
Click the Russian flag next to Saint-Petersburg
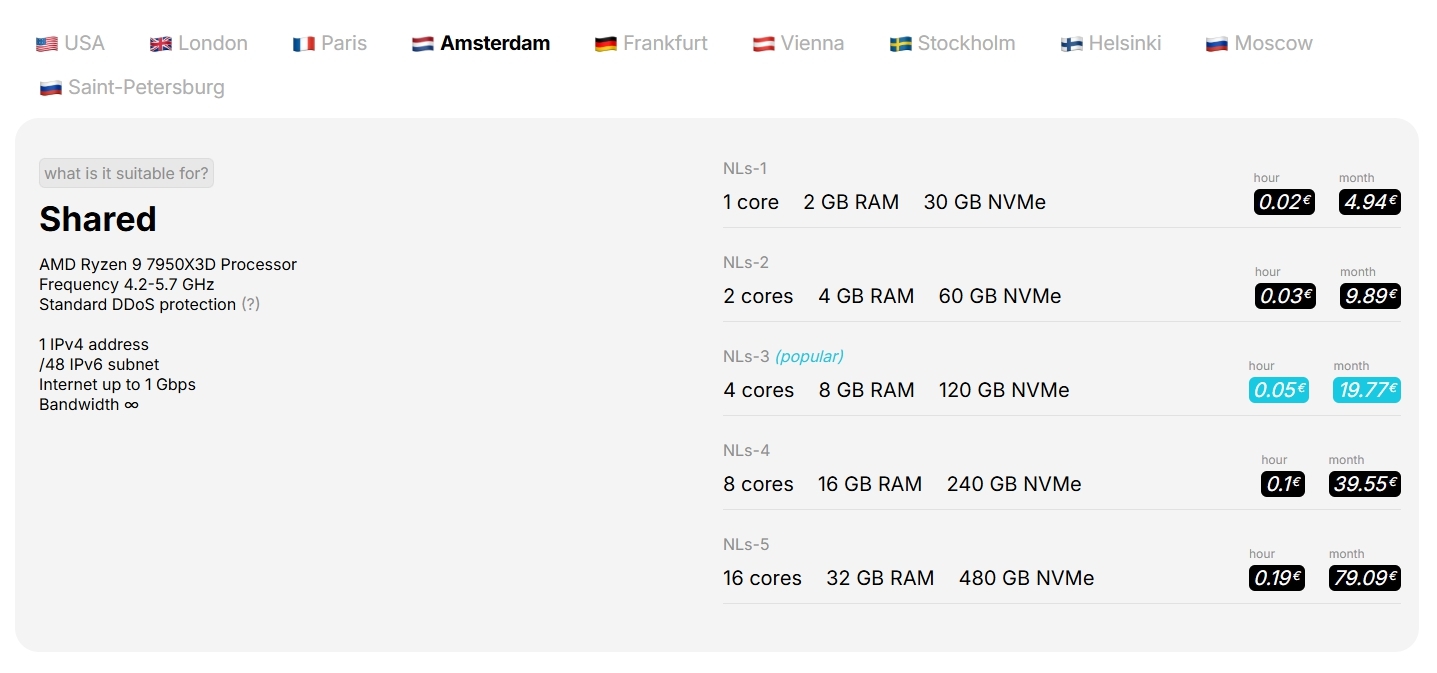pos(50,88)
